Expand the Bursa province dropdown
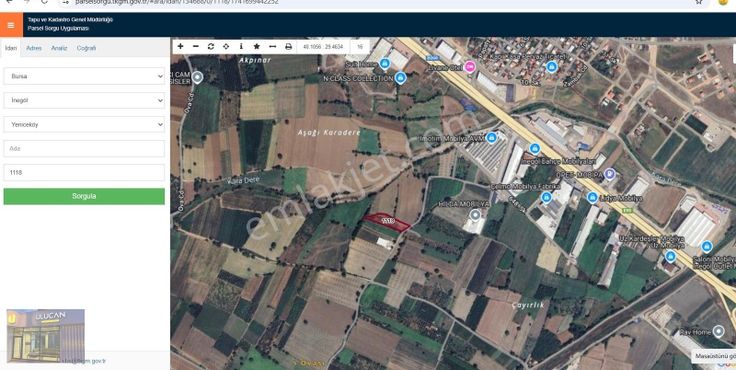736x370 pixels. pyautogui.click(x=84, y=76)
